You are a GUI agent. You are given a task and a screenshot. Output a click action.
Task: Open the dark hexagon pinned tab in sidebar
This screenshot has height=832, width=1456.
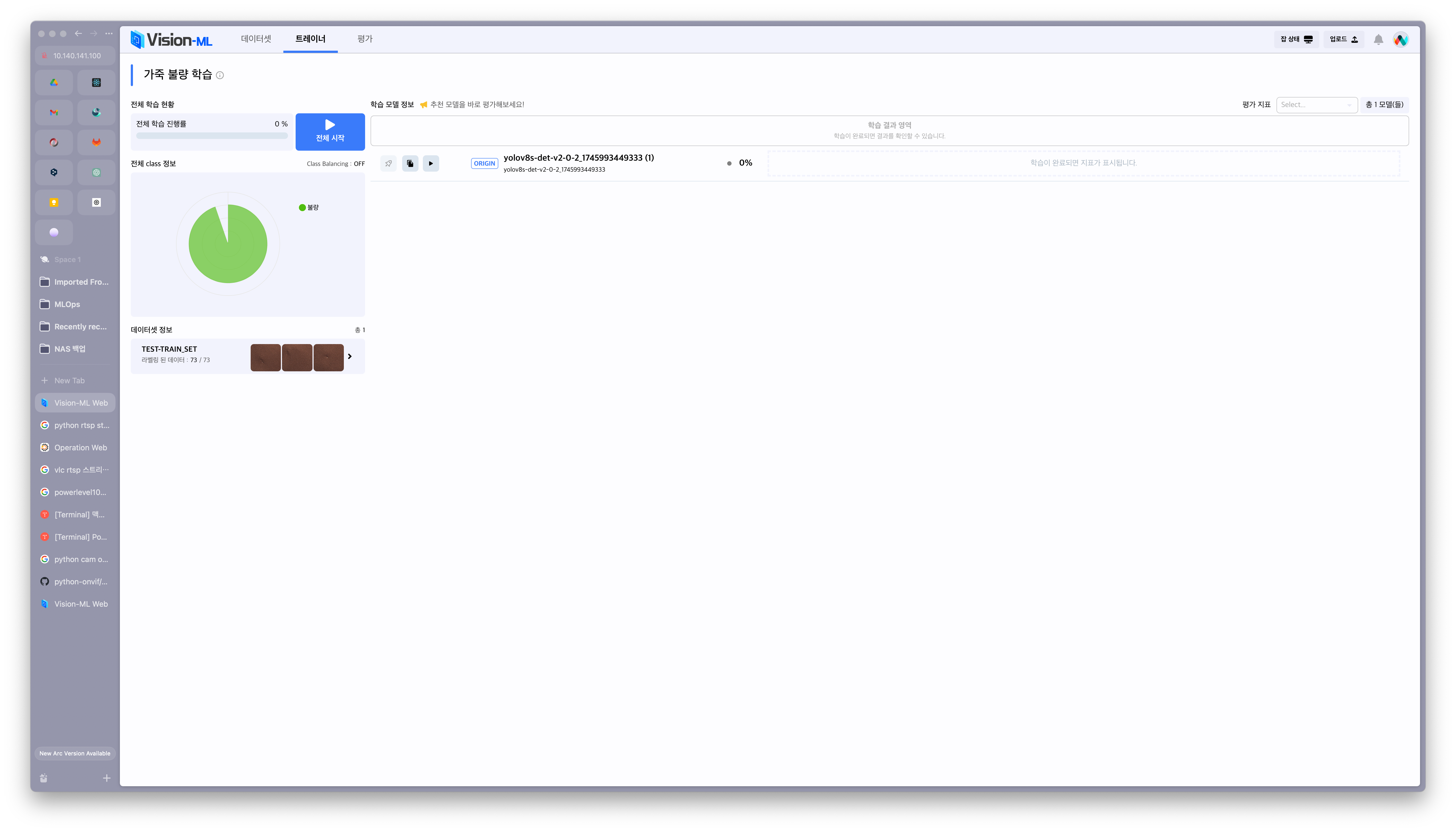pos(54,172)
